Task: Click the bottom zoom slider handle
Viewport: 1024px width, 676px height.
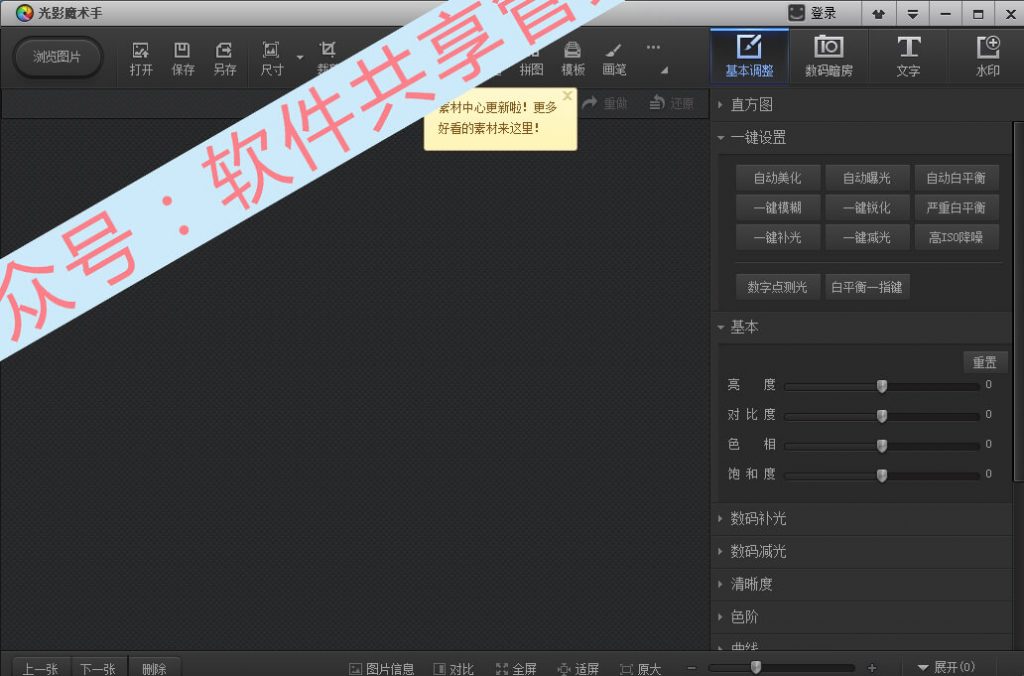Action: point(756,667)
